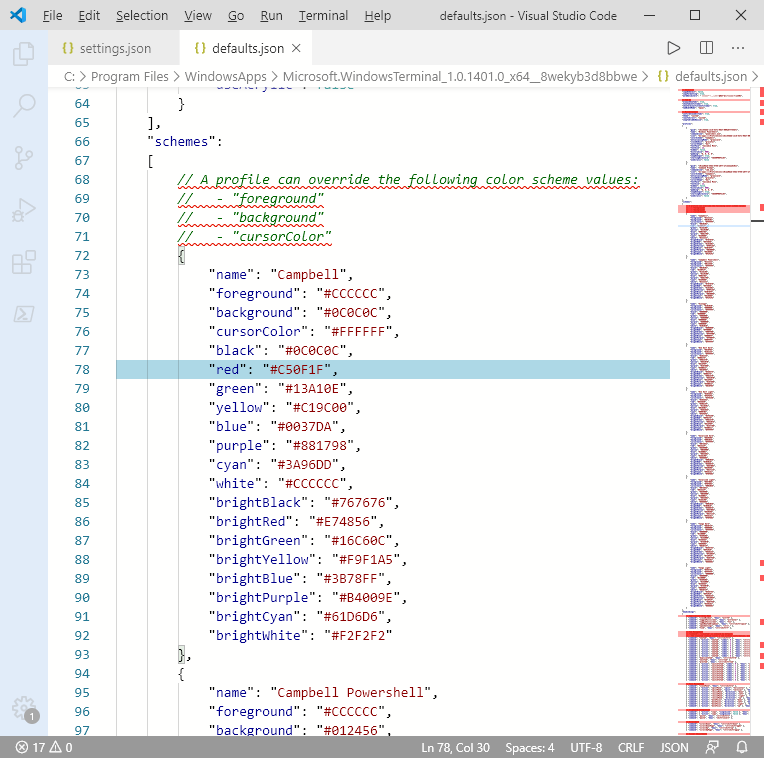Click errors and warnings count in status bar
Image resolution: width=764 pixels, height=758 pixels.
tap(43, 747)
